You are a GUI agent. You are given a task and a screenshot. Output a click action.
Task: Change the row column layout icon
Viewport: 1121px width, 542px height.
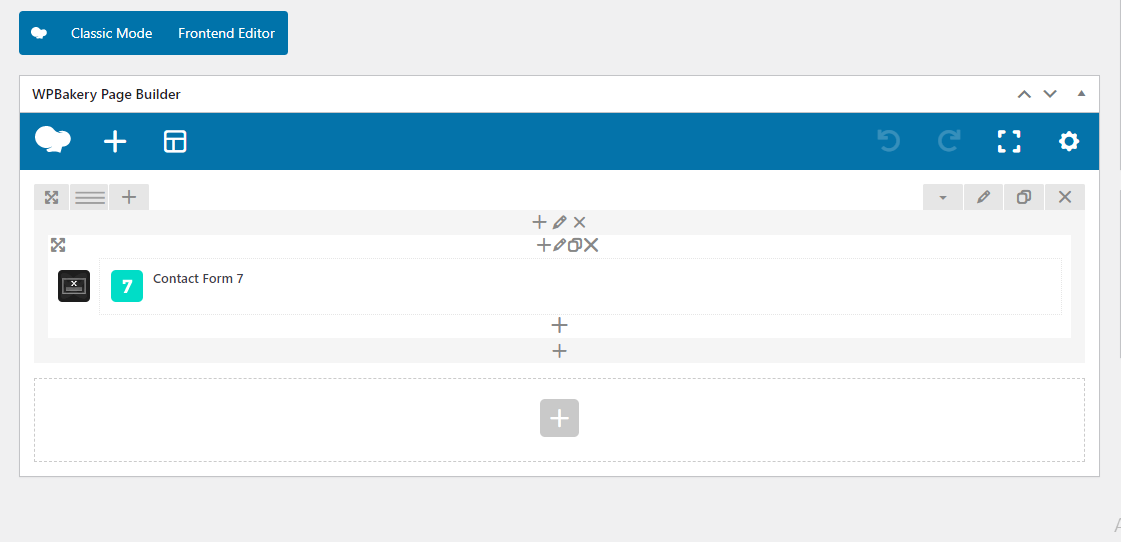pyautogui.click(x=90, y=197)
